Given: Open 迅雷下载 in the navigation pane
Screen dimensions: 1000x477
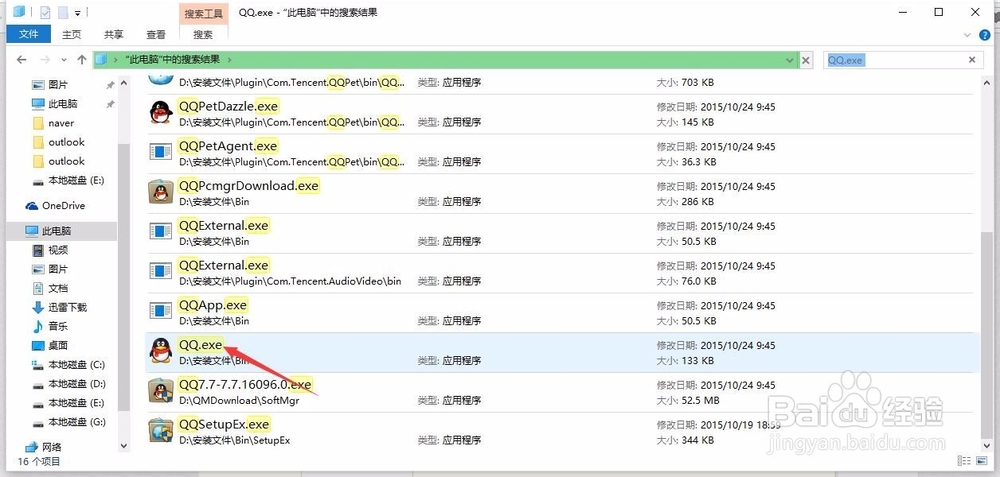Looking at the screenshot, I should 59,307.
